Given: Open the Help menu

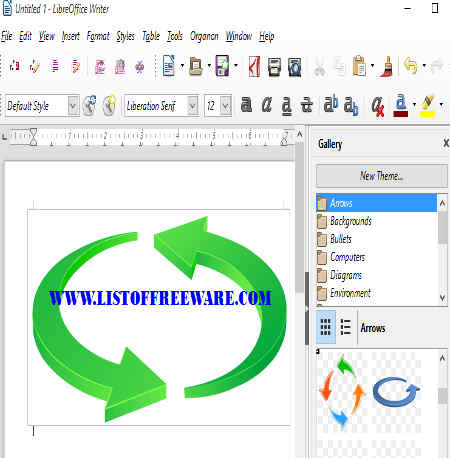Looking at the screenshot, I should (267, 36).
